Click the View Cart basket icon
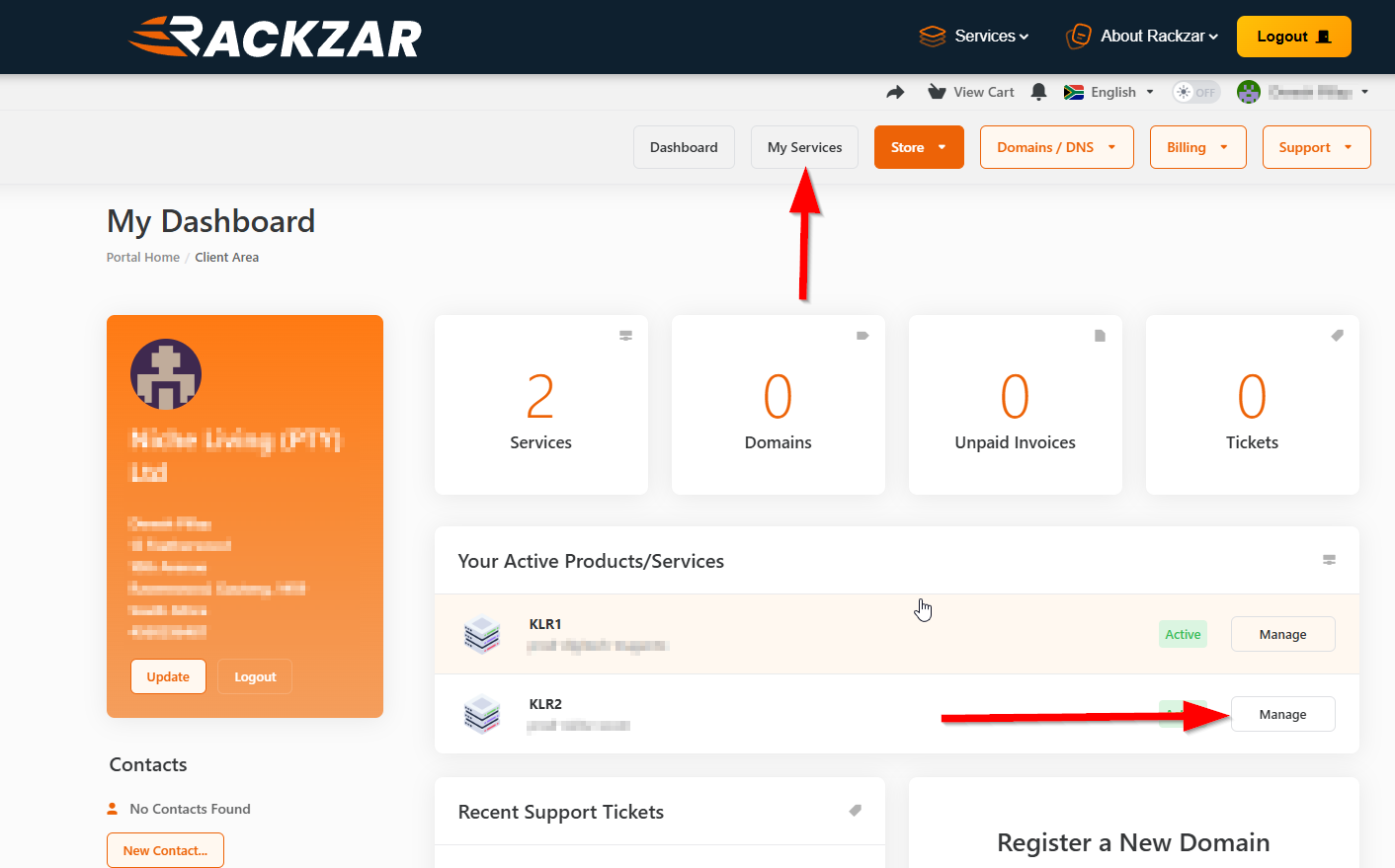Viewport: 1395px width, 868px height. click(937, 92)
